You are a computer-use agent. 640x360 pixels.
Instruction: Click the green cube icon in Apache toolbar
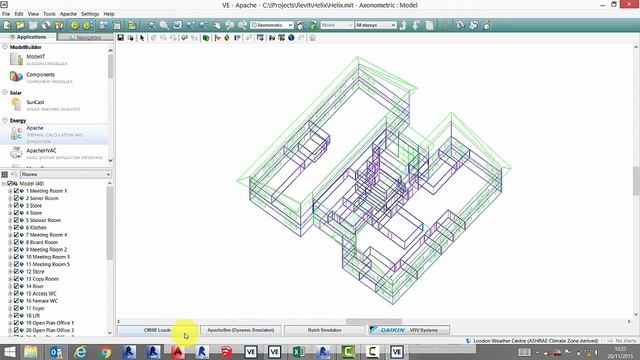point(206,38)
